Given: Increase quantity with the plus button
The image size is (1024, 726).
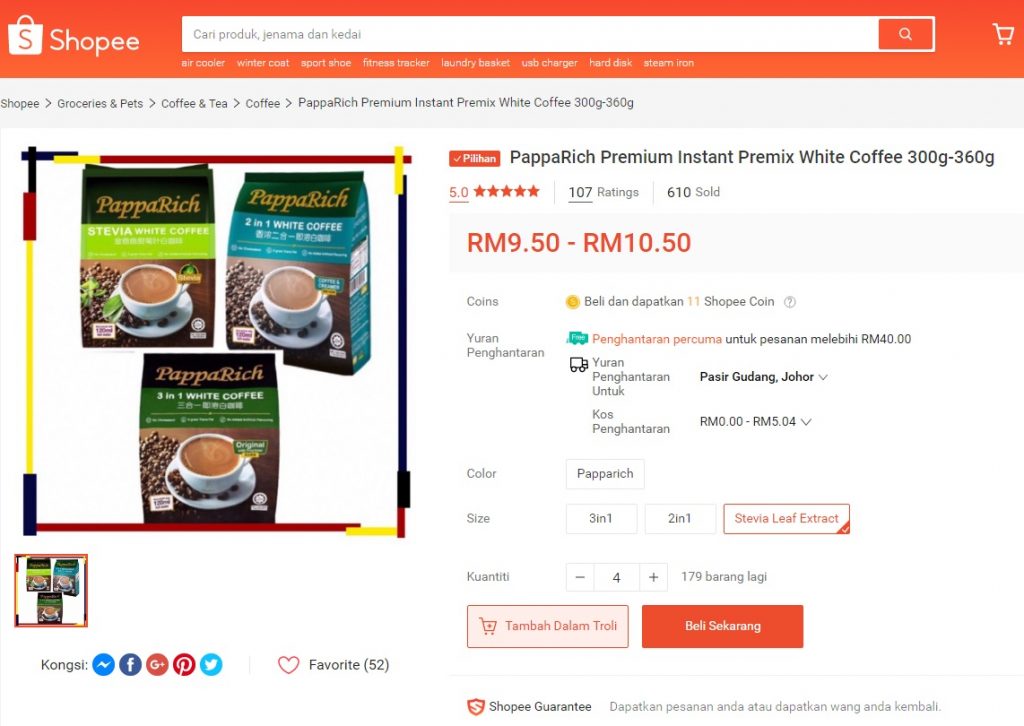Looking at the screenshot, I should coord(653,577).
